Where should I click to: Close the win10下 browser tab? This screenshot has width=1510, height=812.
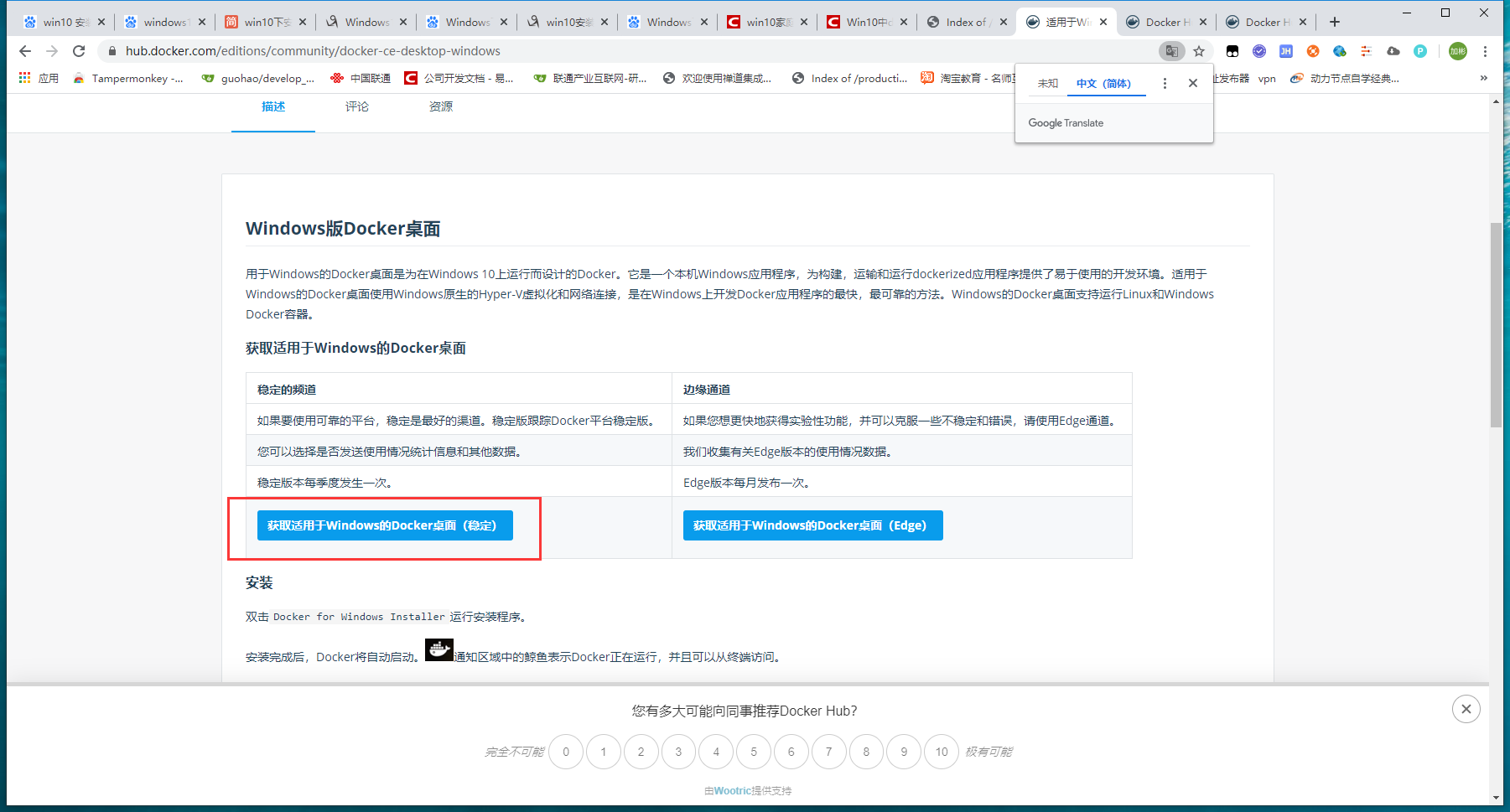point(303,22)
